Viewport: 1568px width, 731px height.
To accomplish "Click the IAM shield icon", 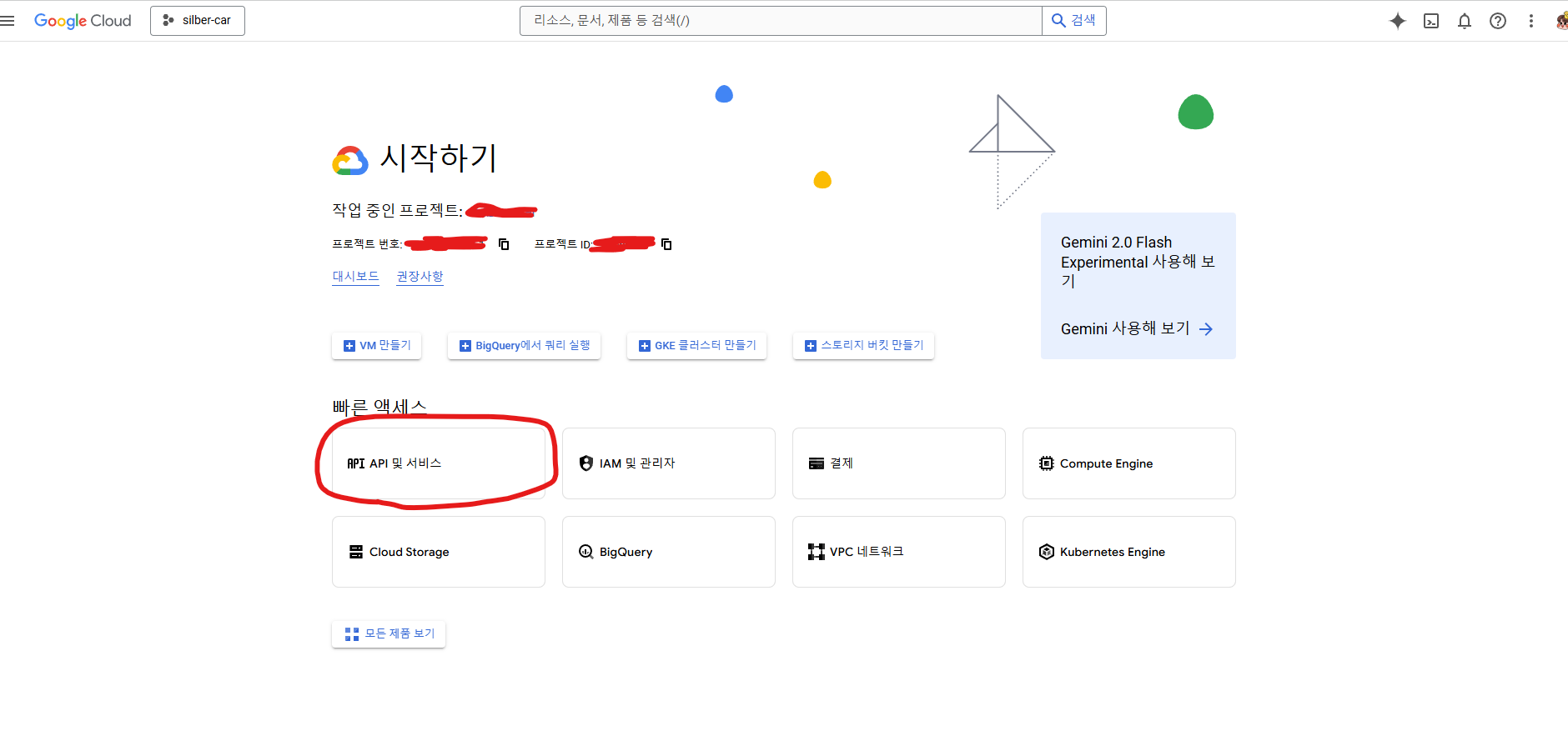I will pos(586,463).
